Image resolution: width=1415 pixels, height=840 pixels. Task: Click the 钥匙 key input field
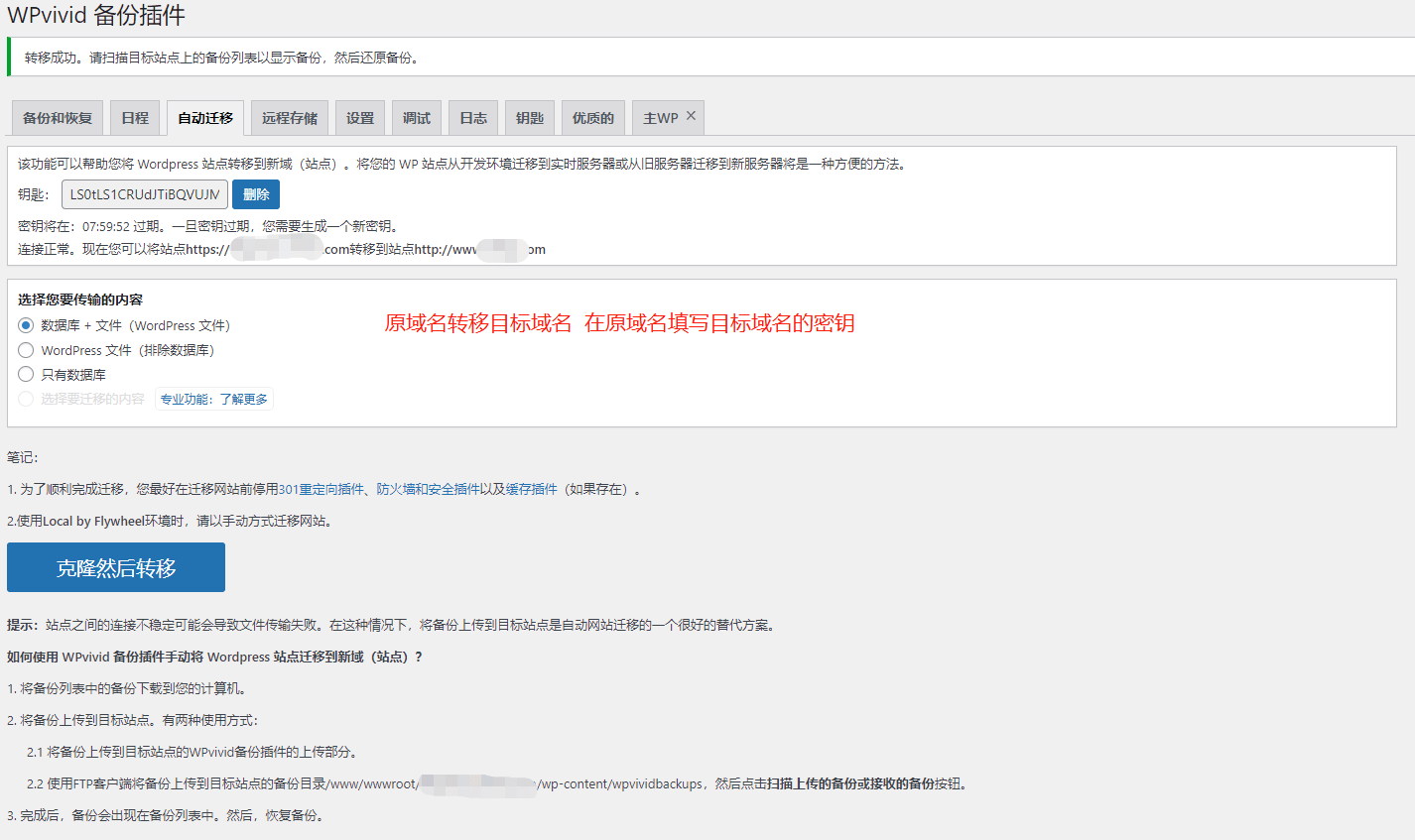pos(145,194)
